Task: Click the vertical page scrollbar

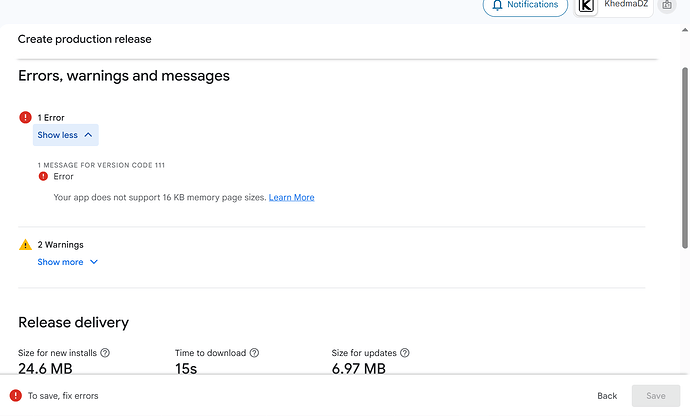Action: coord(685,158)
